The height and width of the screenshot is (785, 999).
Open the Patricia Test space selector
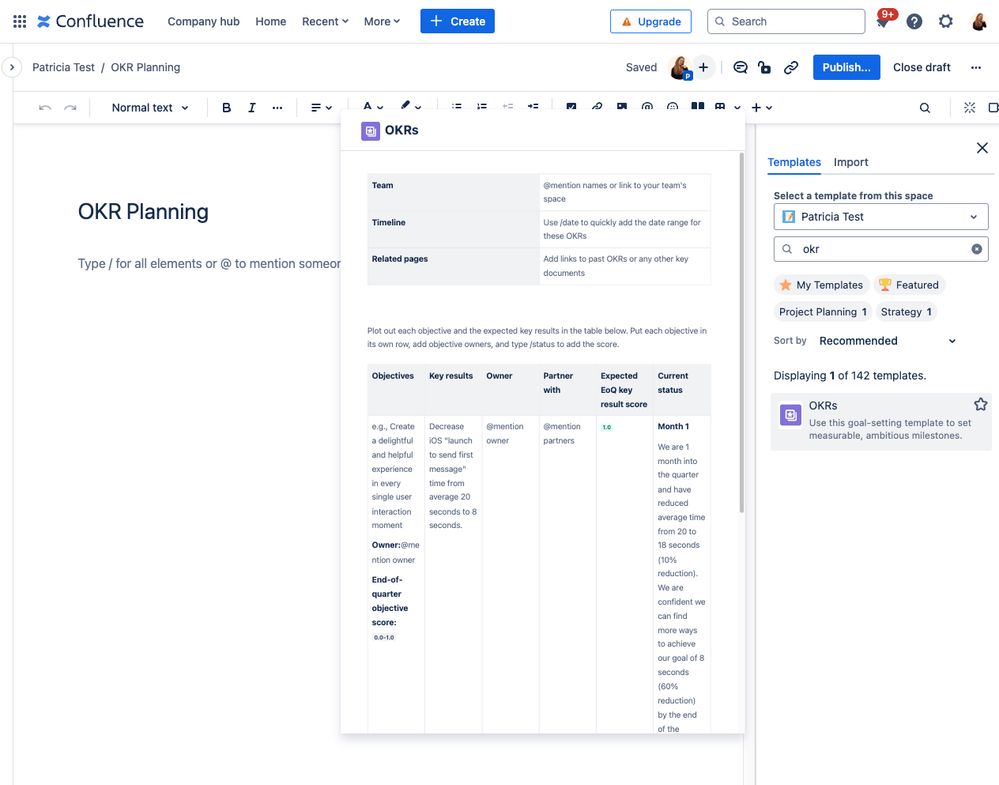coord(880,216)
